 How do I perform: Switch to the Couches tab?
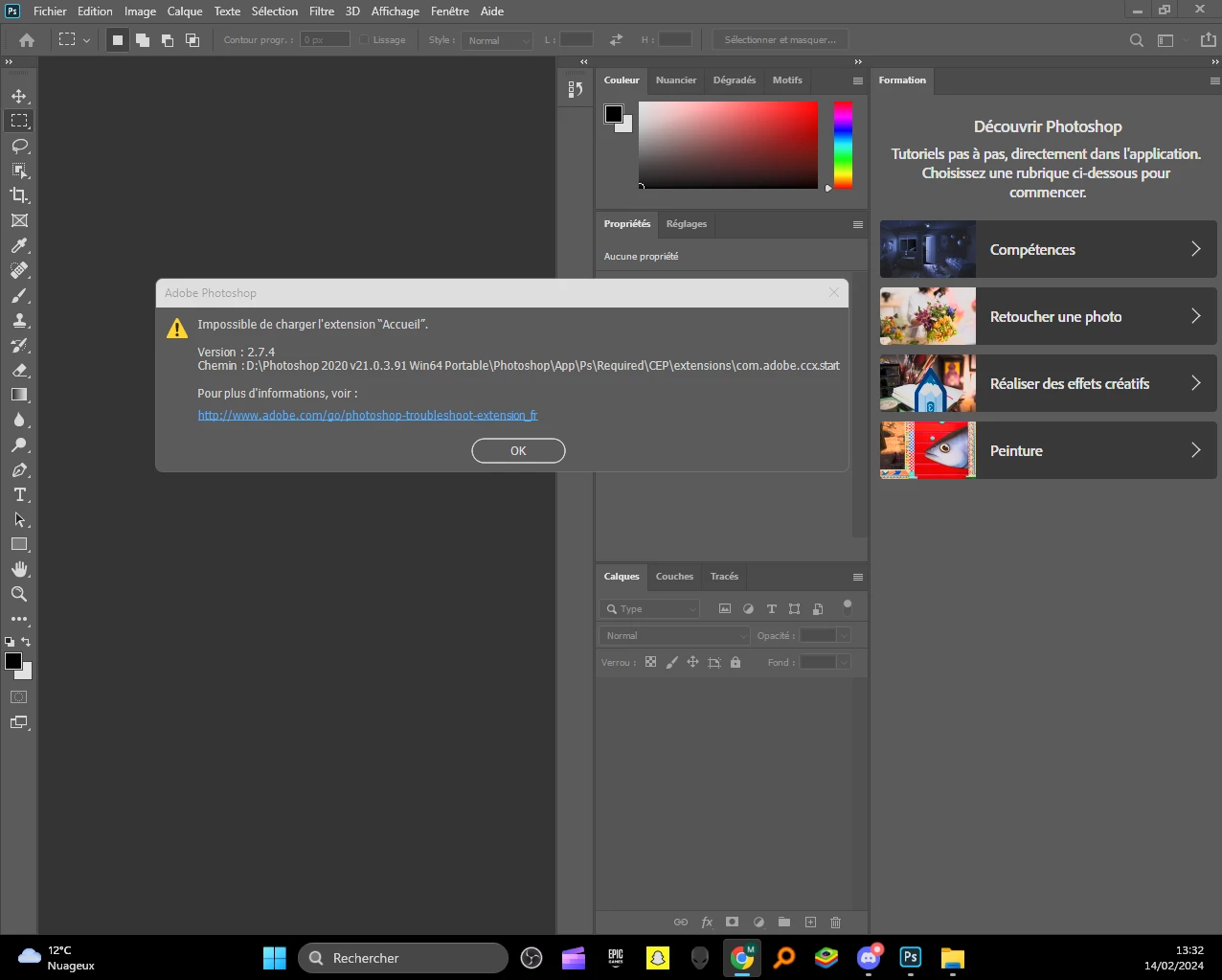pyautogui.click(x=674, y=577)
